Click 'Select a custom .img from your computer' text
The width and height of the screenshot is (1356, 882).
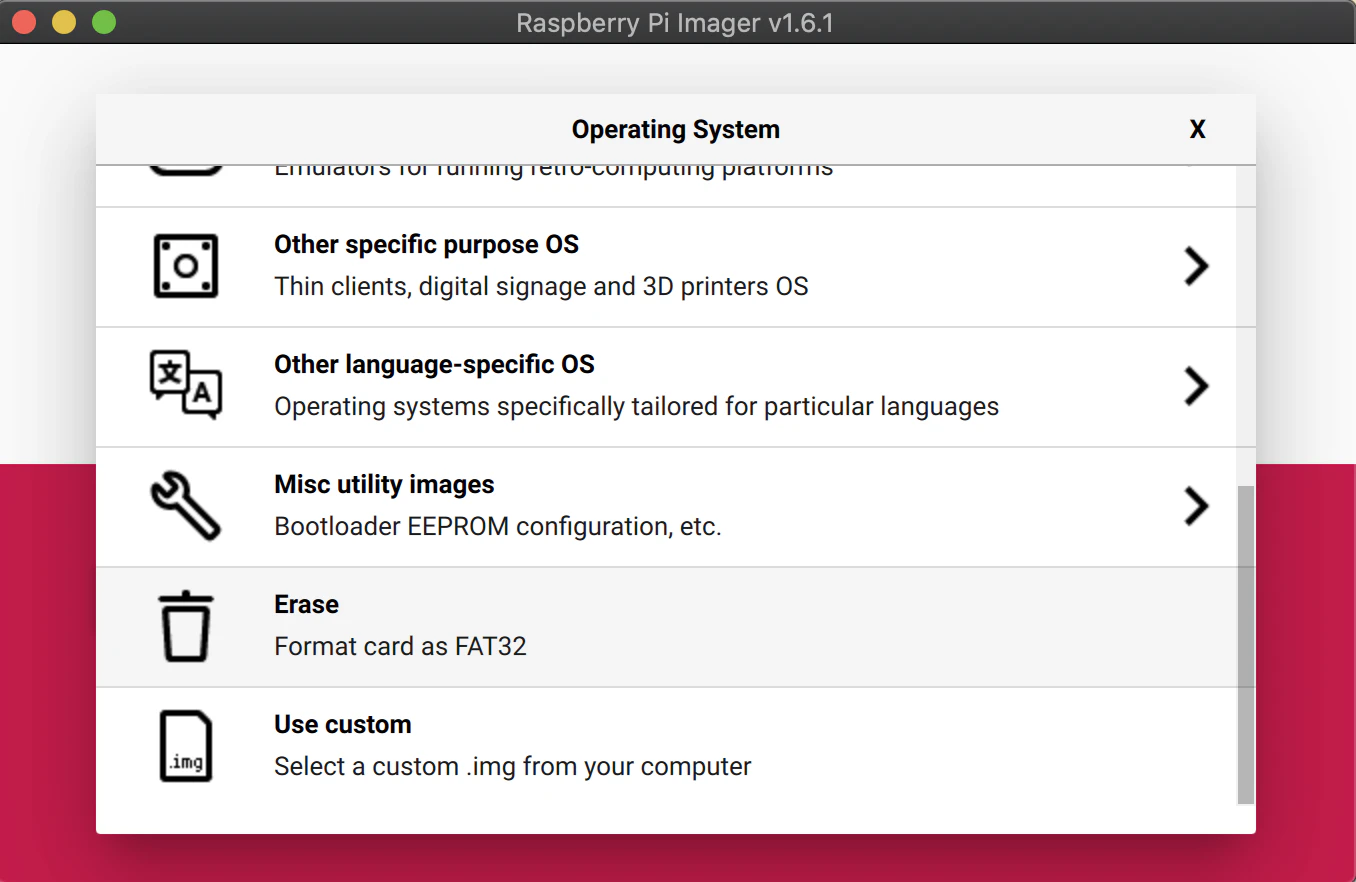click(513, 767)
